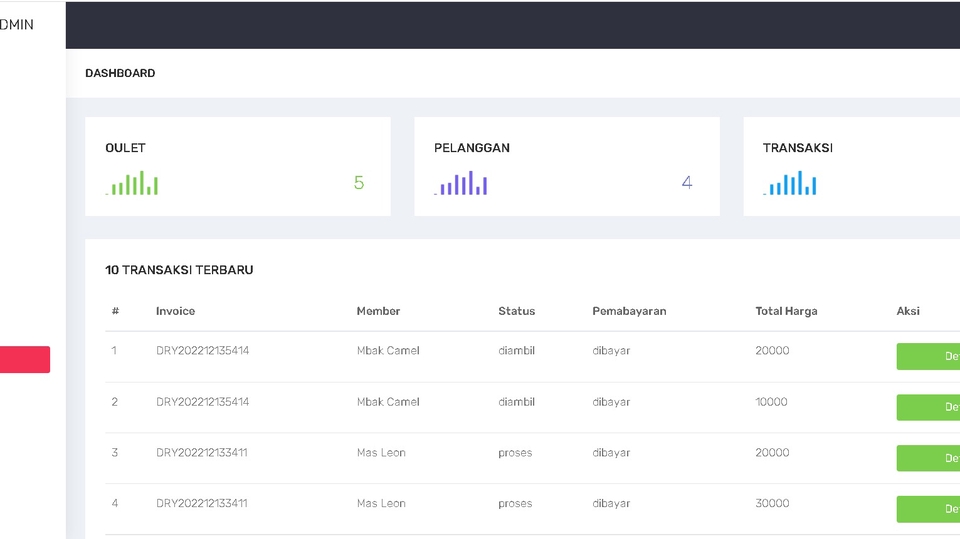Click total 30000 in row 4
The height and width of the screenshot is (539, 960).
pyautogui.click(x=772, y=503)
